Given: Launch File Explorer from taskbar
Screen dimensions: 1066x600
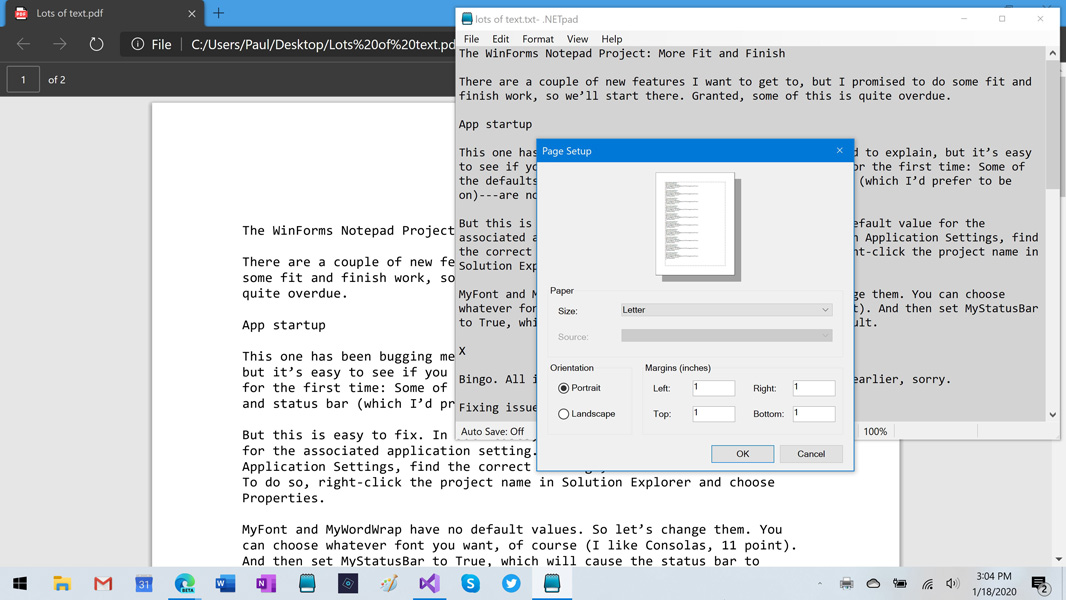Looking at the screenshot, I should (62, 584).
